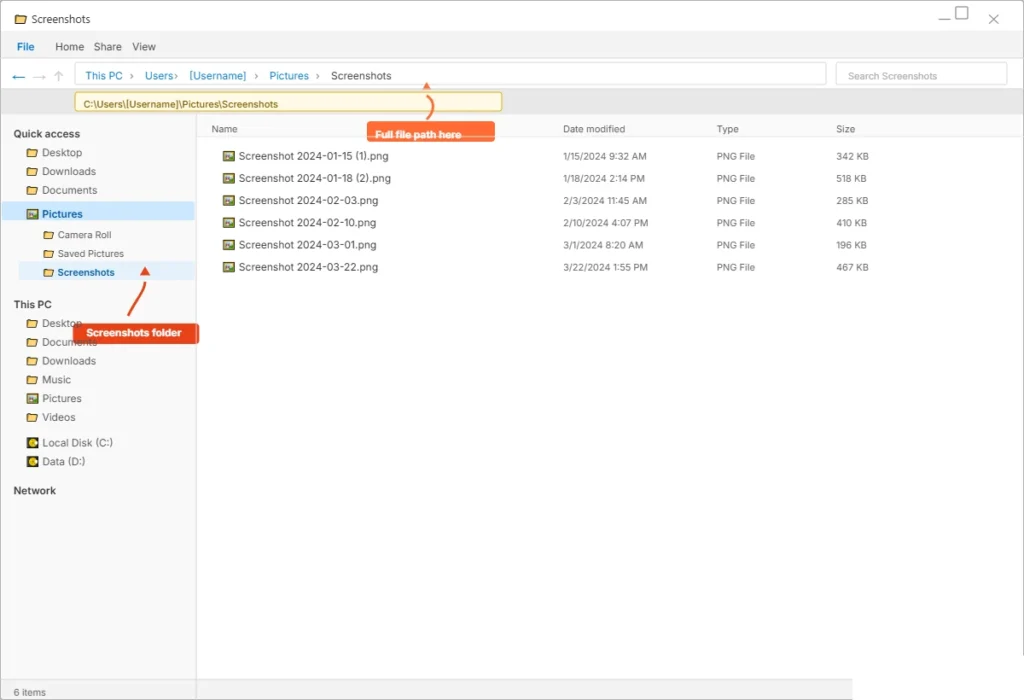Click the up directory arrow
The width and height of the screenshot is (1024, 700).
59,76
